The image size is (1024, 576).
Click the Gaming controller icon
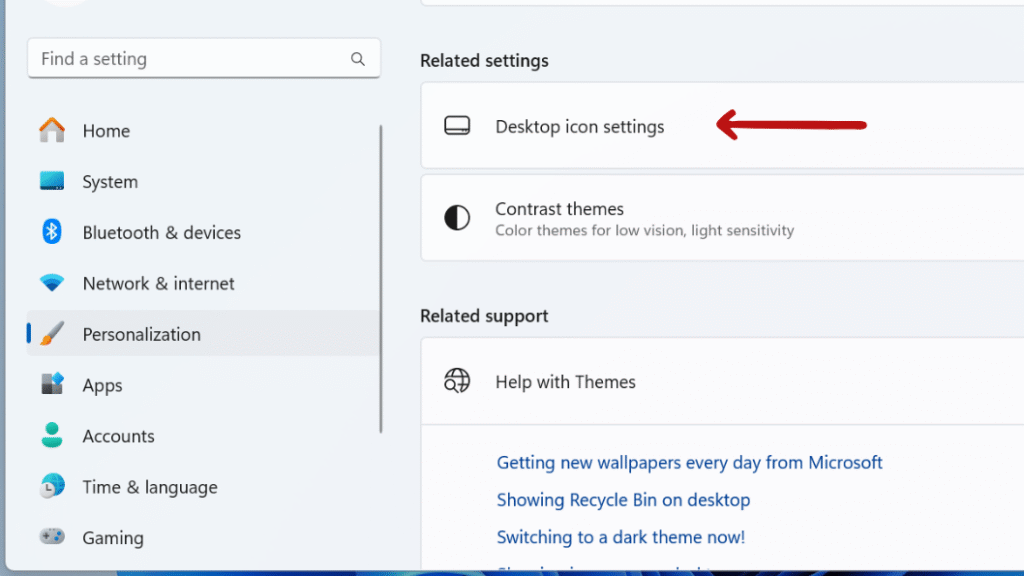[52, 537]
